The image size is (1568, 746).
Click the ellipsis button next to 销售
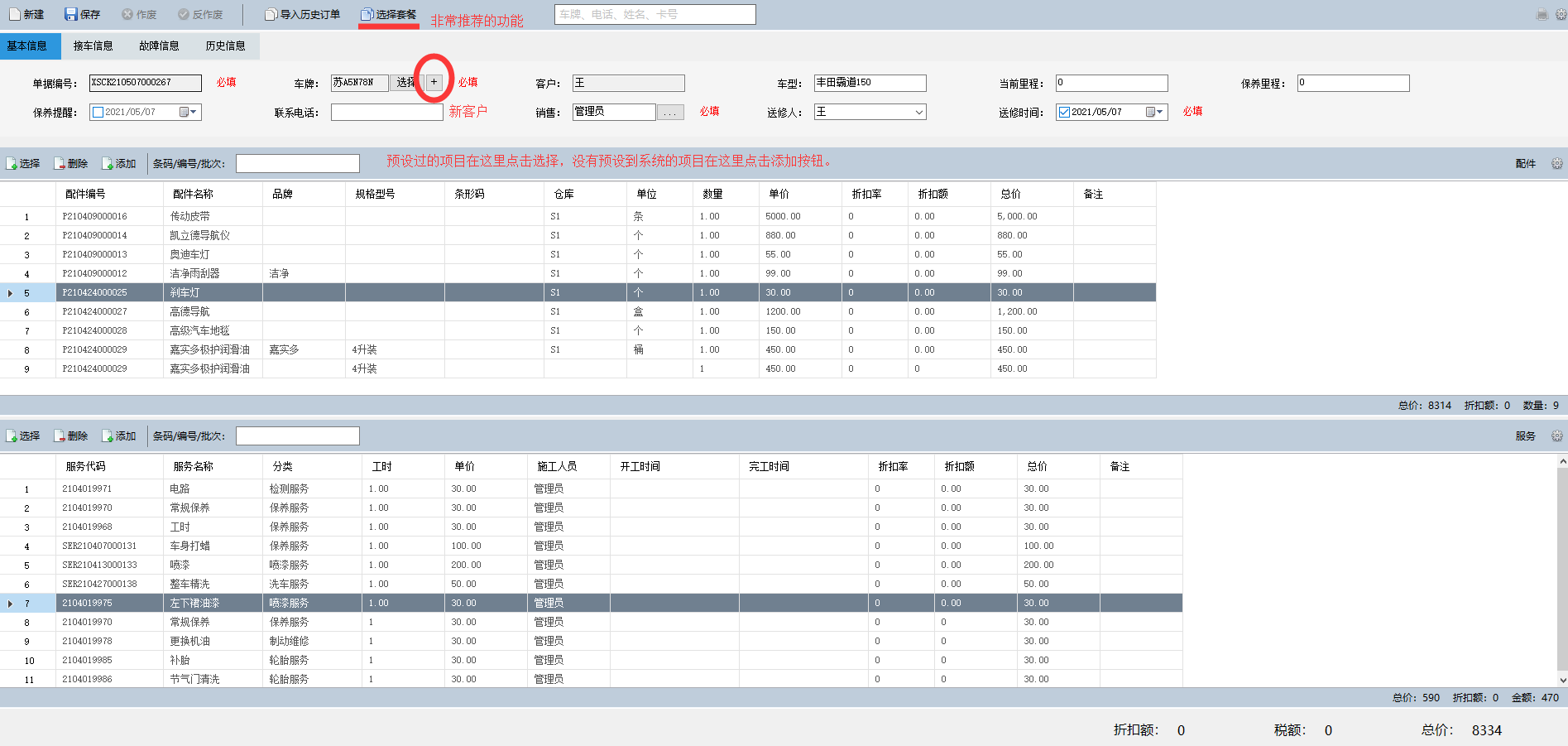click(x=670, y=113)
